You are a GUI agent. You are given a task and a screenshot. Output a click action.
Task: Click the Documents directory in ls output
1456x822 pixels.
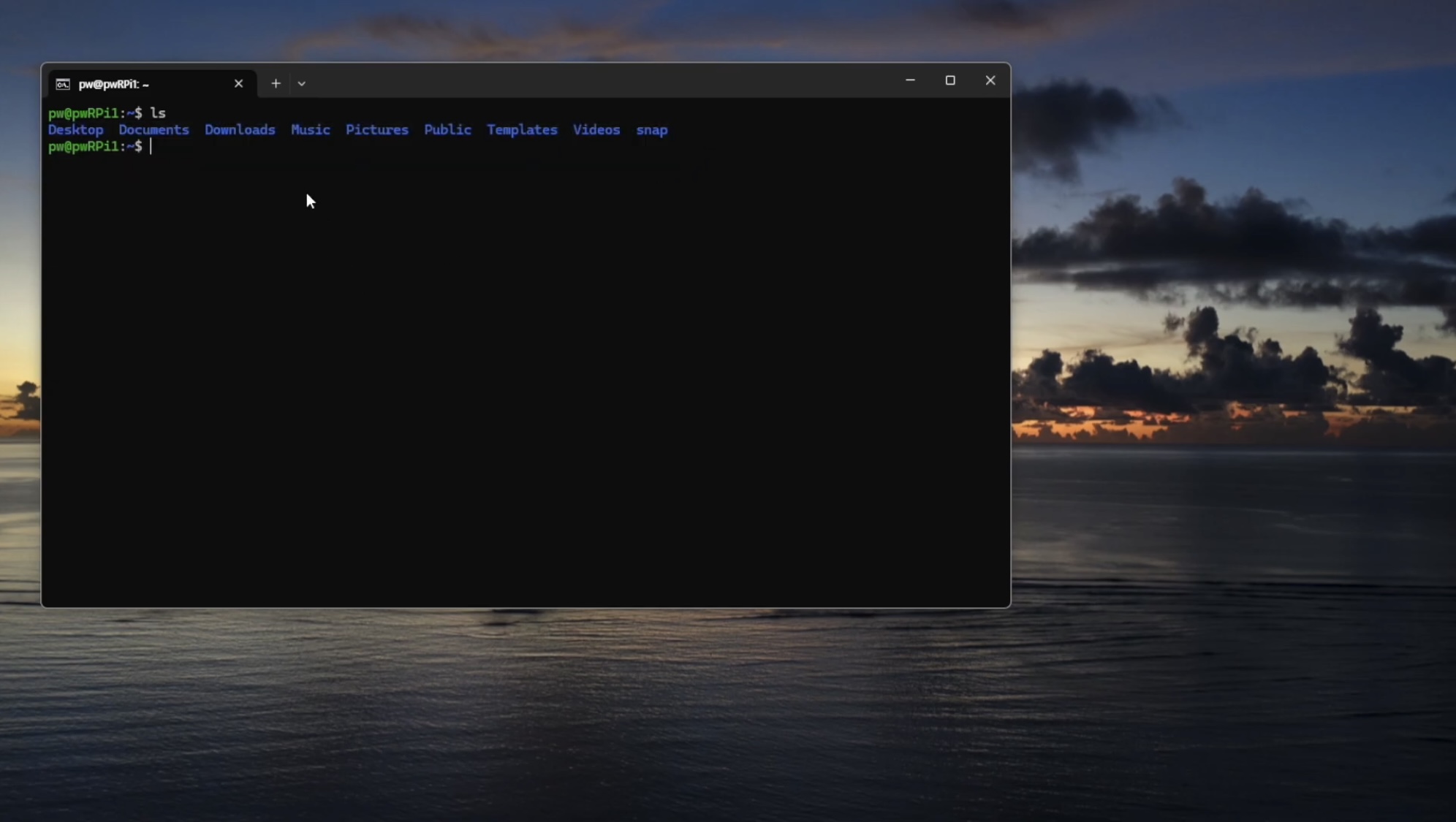coord(153,130)
